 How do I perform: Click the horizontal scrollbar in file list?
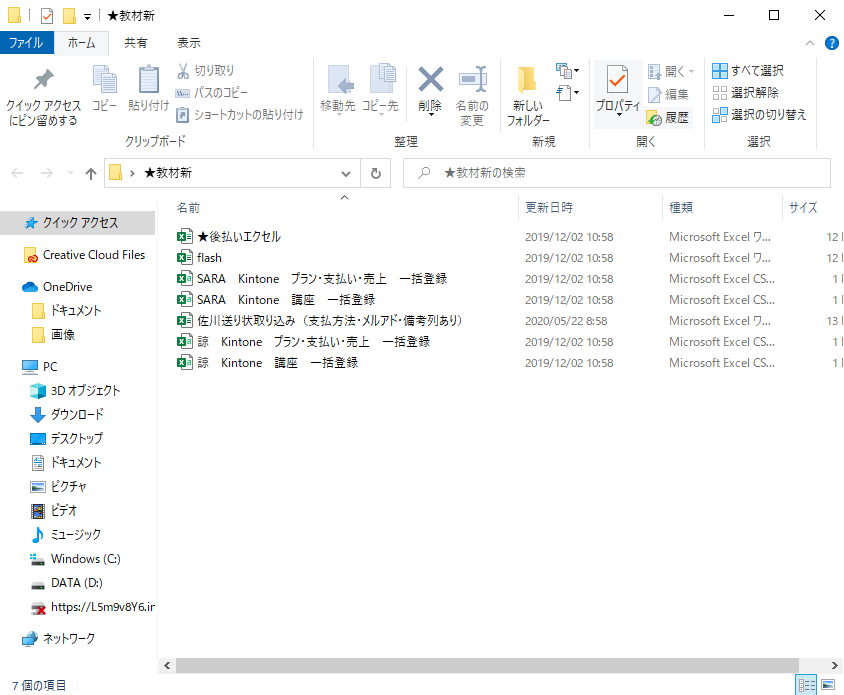click(480, 664)
